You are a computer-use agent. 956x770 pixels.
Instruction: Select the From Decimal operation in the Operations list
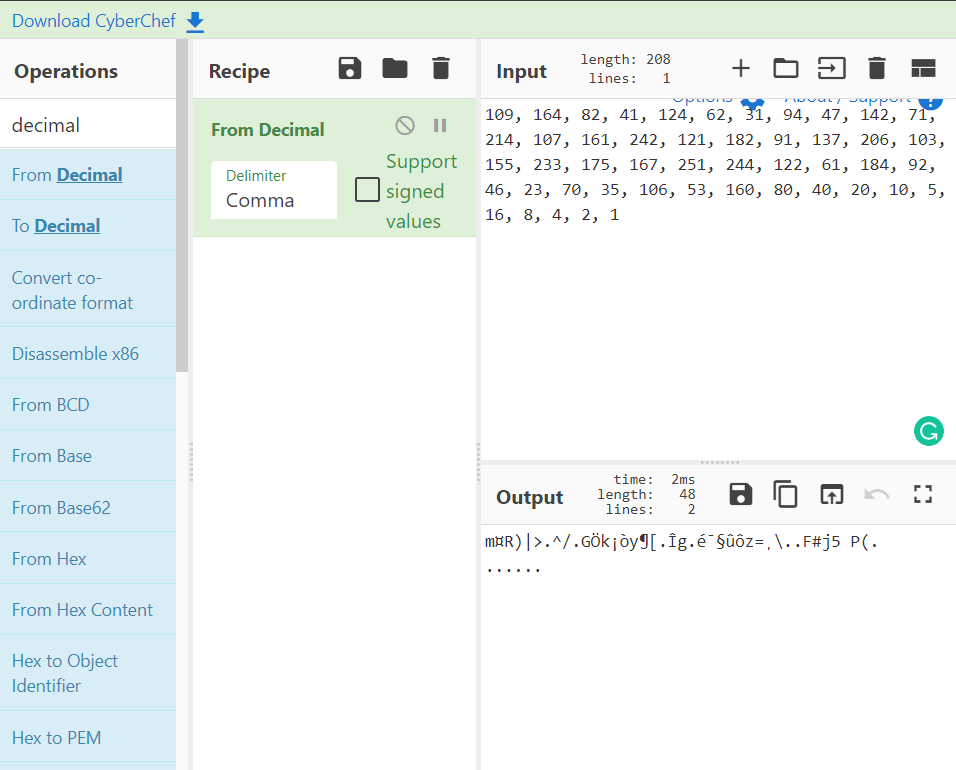88,175
